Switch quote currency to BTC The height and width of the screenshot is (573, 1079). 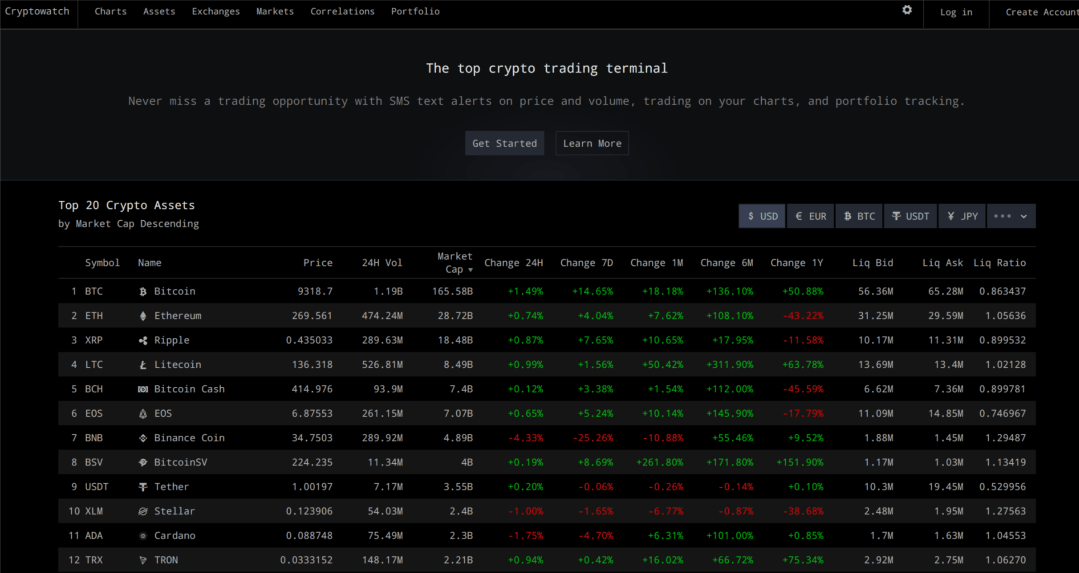coord(859,216)
